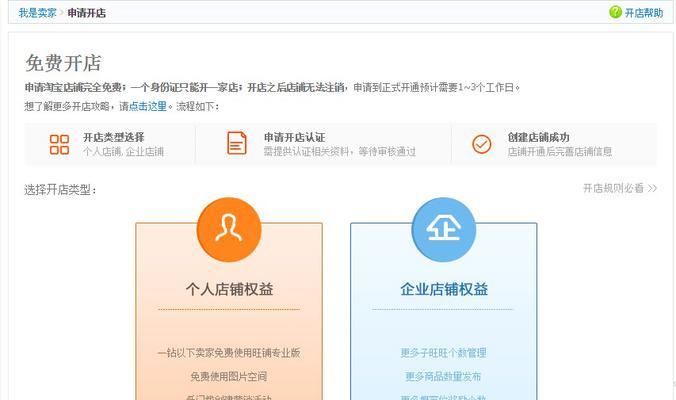Open 开店规则必看 rules link

point(620,188)
